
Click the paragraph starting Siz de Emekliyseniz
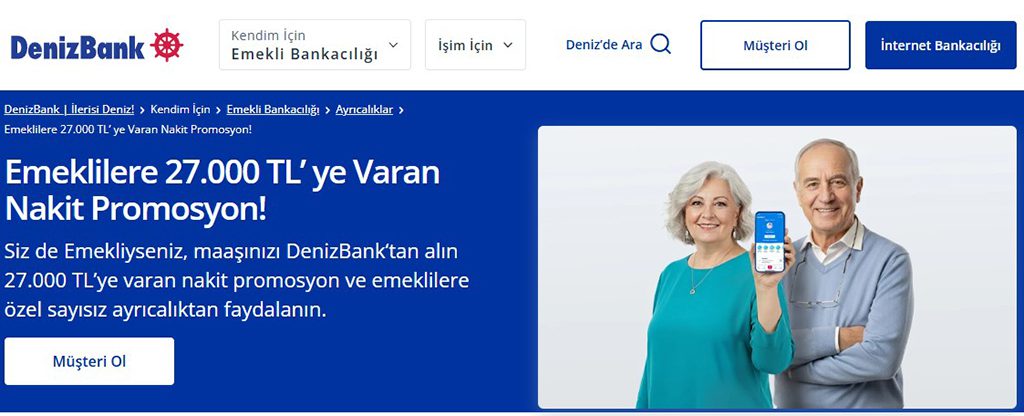coord(236,281)
